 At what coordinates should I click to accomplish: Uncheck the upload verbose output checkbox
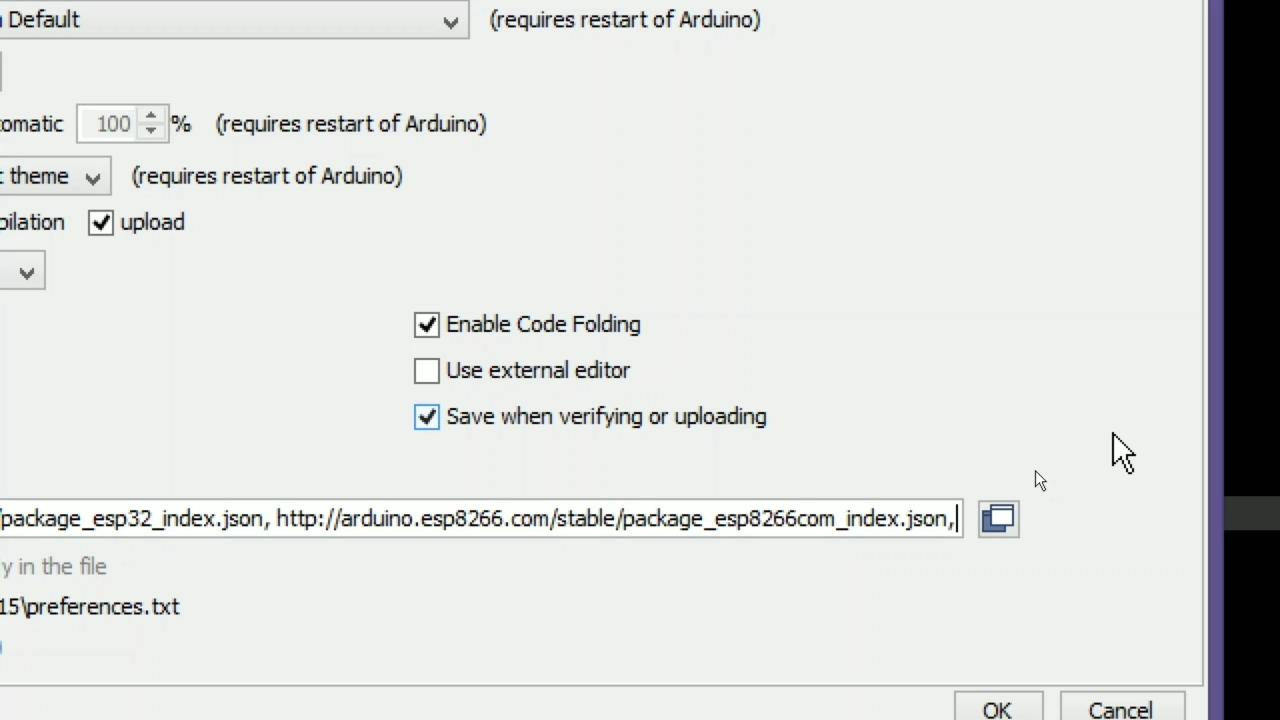101,222
